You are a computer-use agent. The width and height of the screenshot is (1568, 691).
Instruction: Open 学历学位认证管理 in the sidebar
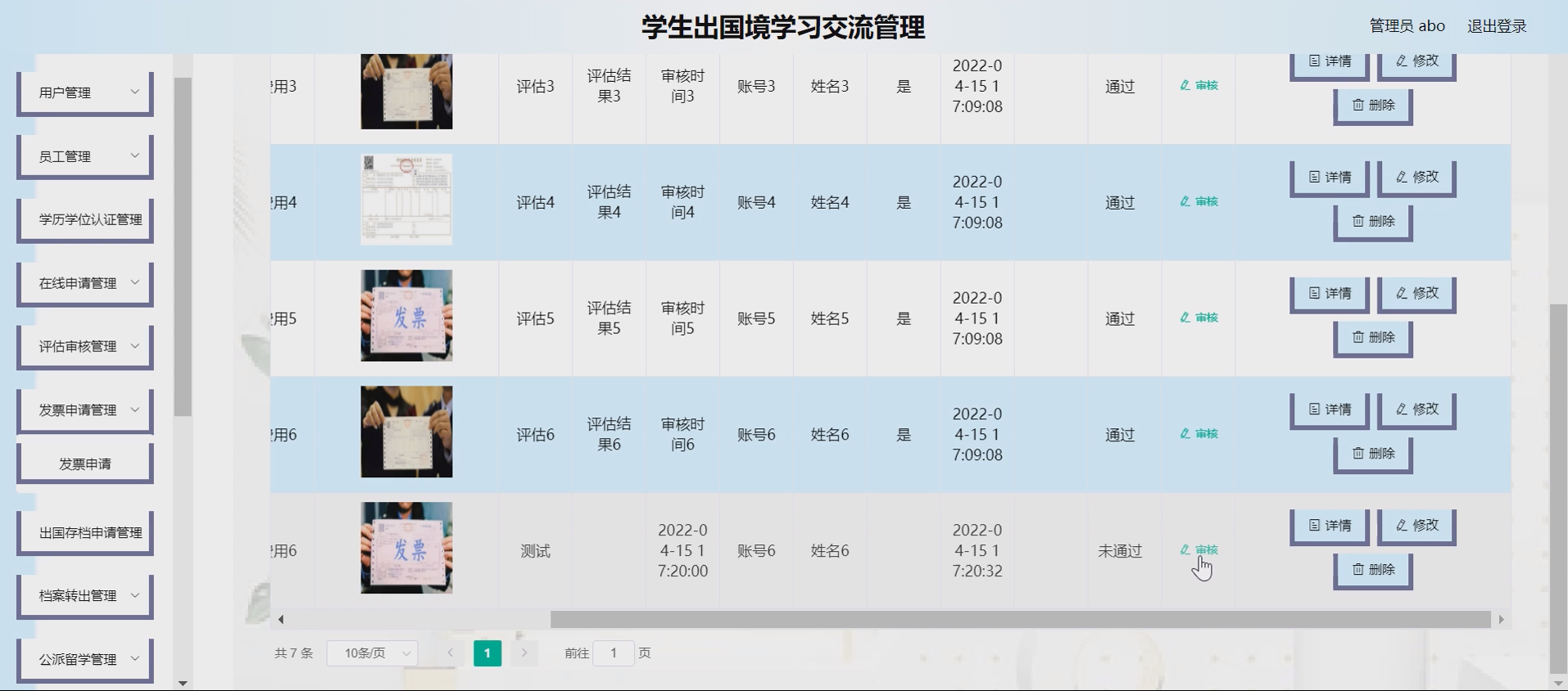(x=85, y=219)
